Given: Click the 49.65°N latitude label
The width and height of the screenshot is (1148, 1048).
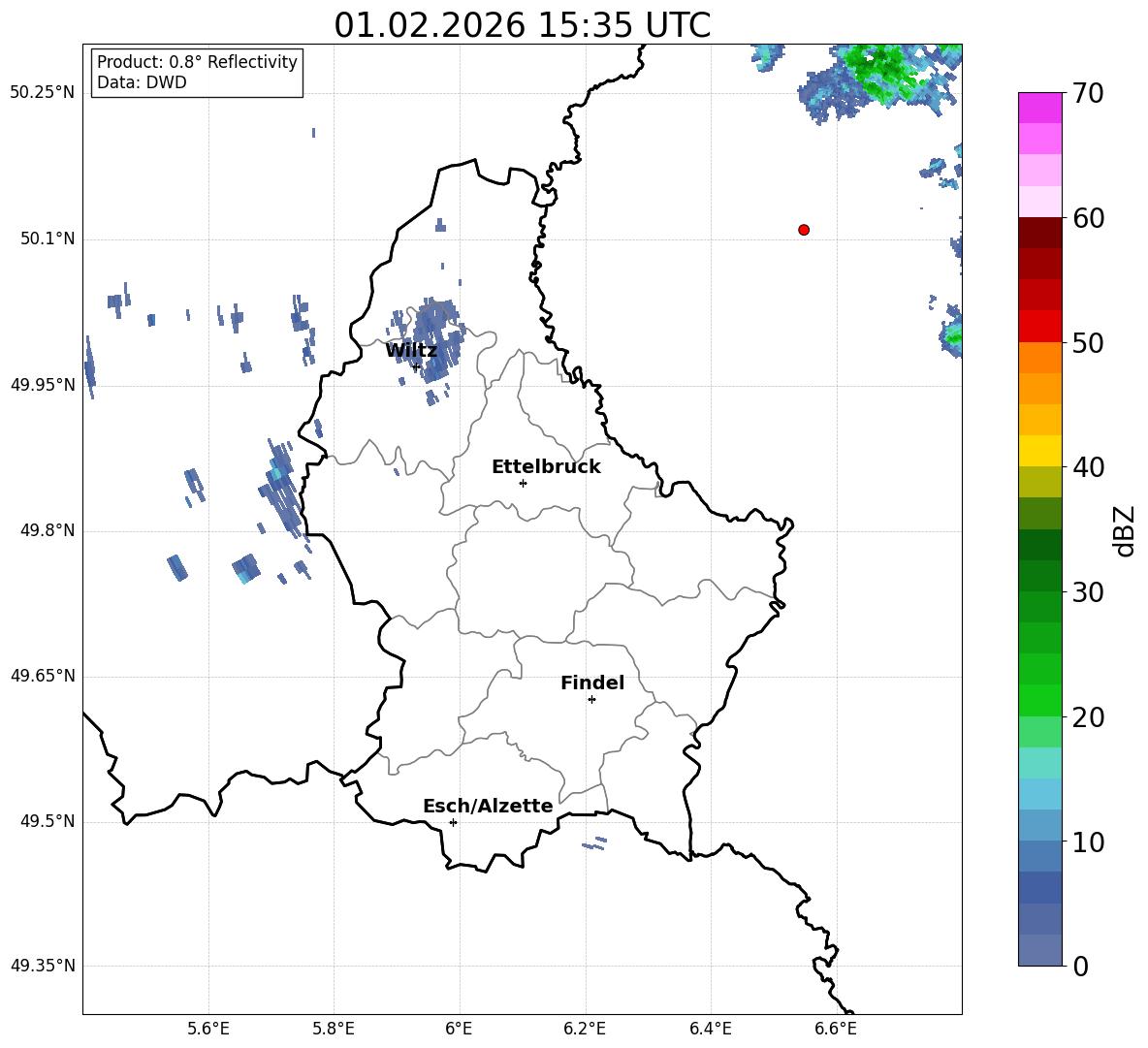Looking at the screenshot, I should tap(43, 676).
